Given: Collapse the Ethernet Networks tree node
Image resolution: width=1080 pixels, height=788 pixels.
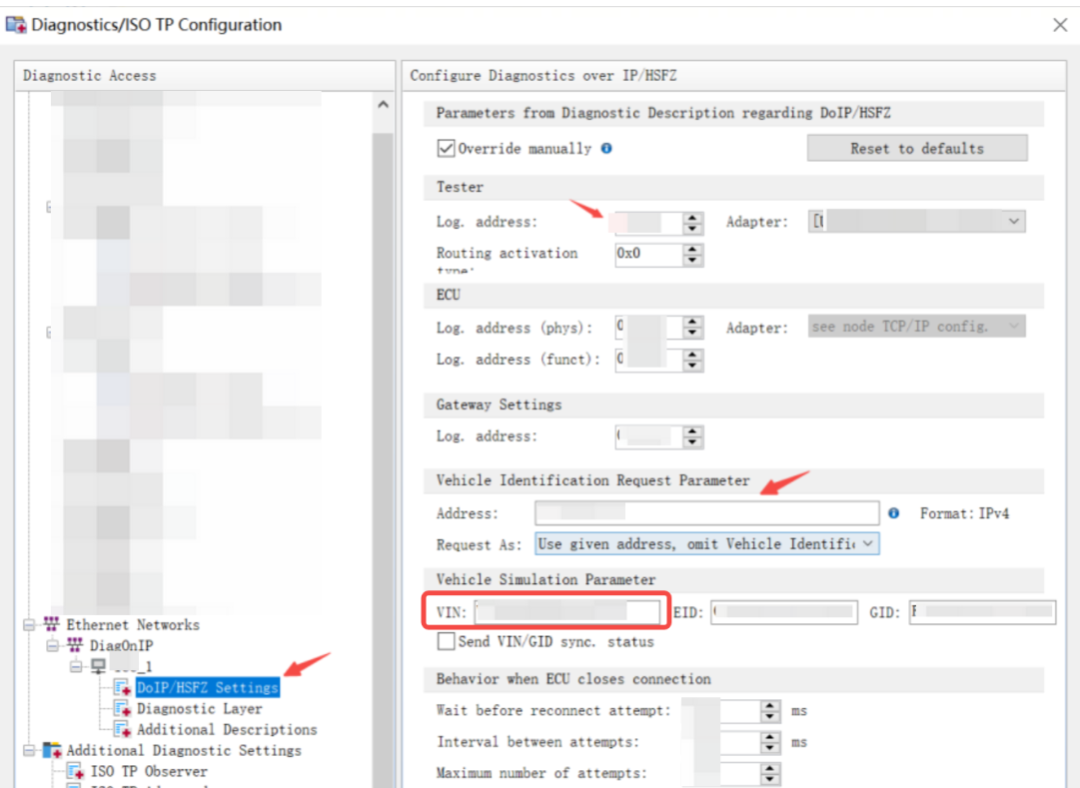Looking at the screenshot, I should pos(29,625).
